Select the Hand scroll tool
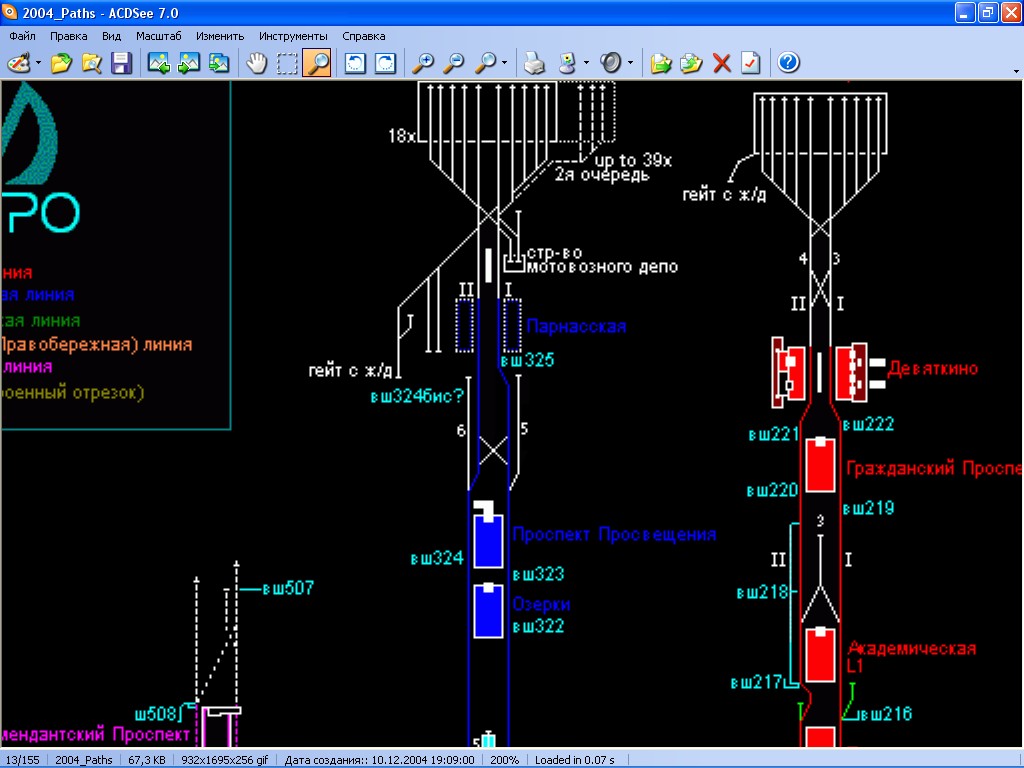1024x768 pixels. (257, 63)
